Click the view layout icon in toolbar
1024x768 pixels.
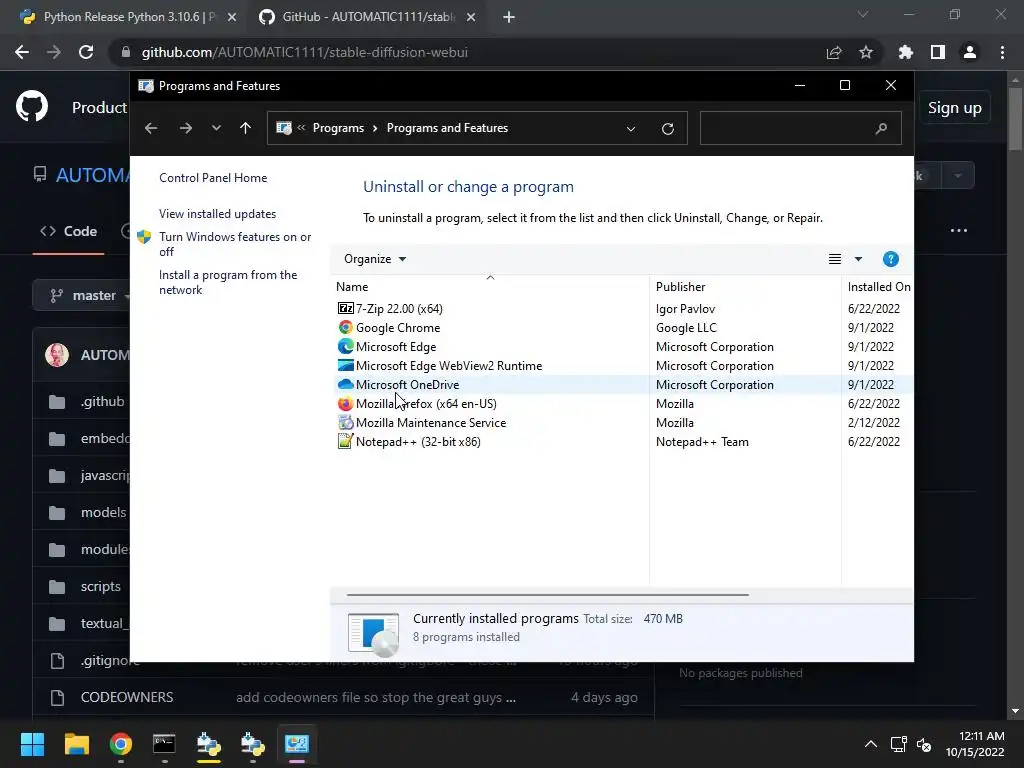coord(835,259)
